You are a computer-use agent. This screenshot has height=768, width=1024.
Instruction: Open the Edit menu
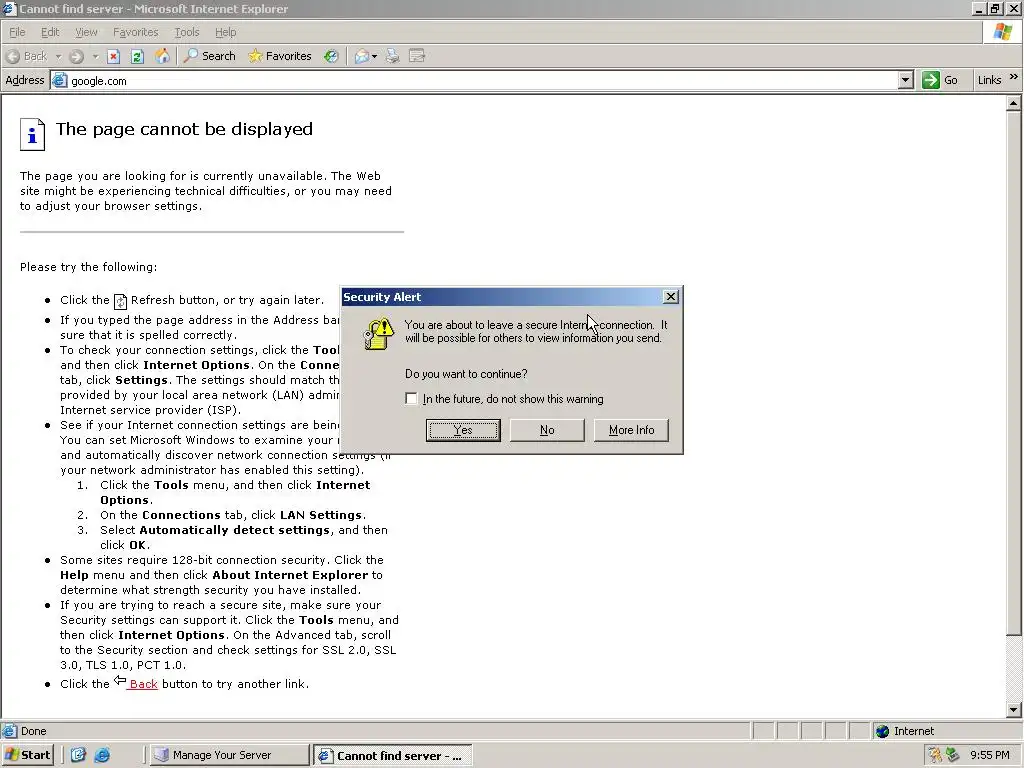pyautogui.click(x=50, y=32)
